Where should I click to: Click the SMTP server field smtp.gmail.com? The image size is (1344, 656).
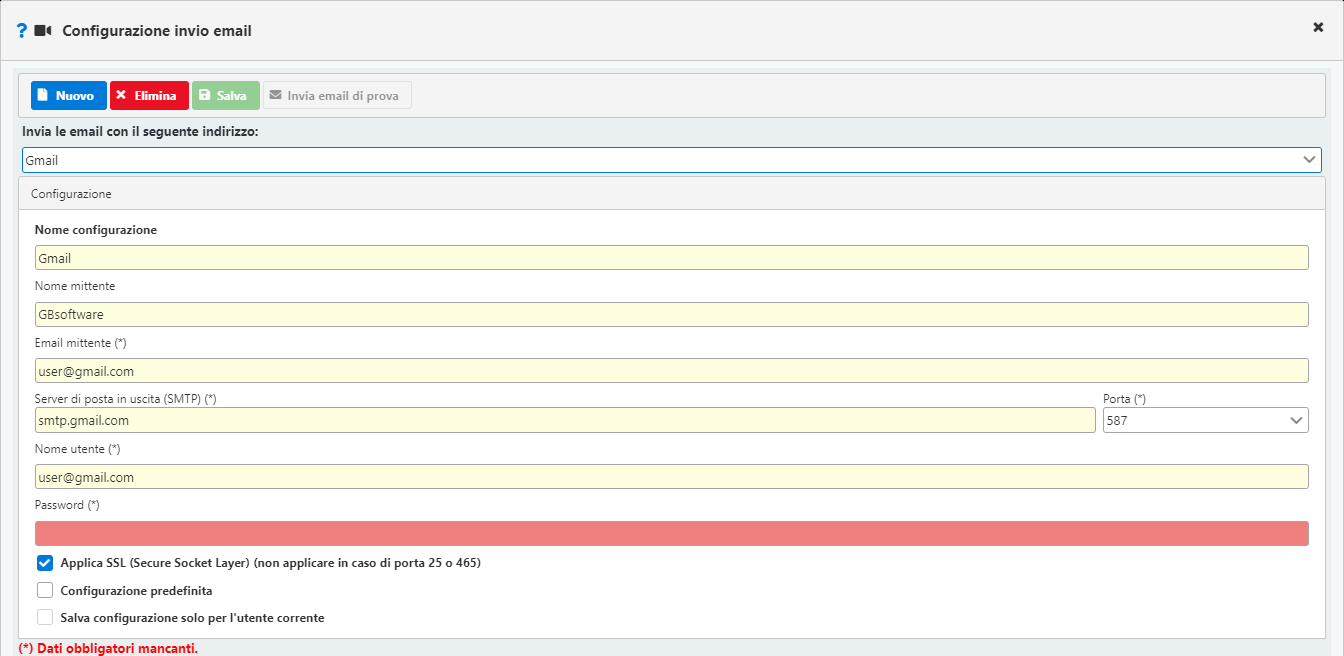click(x=565, y=421)
